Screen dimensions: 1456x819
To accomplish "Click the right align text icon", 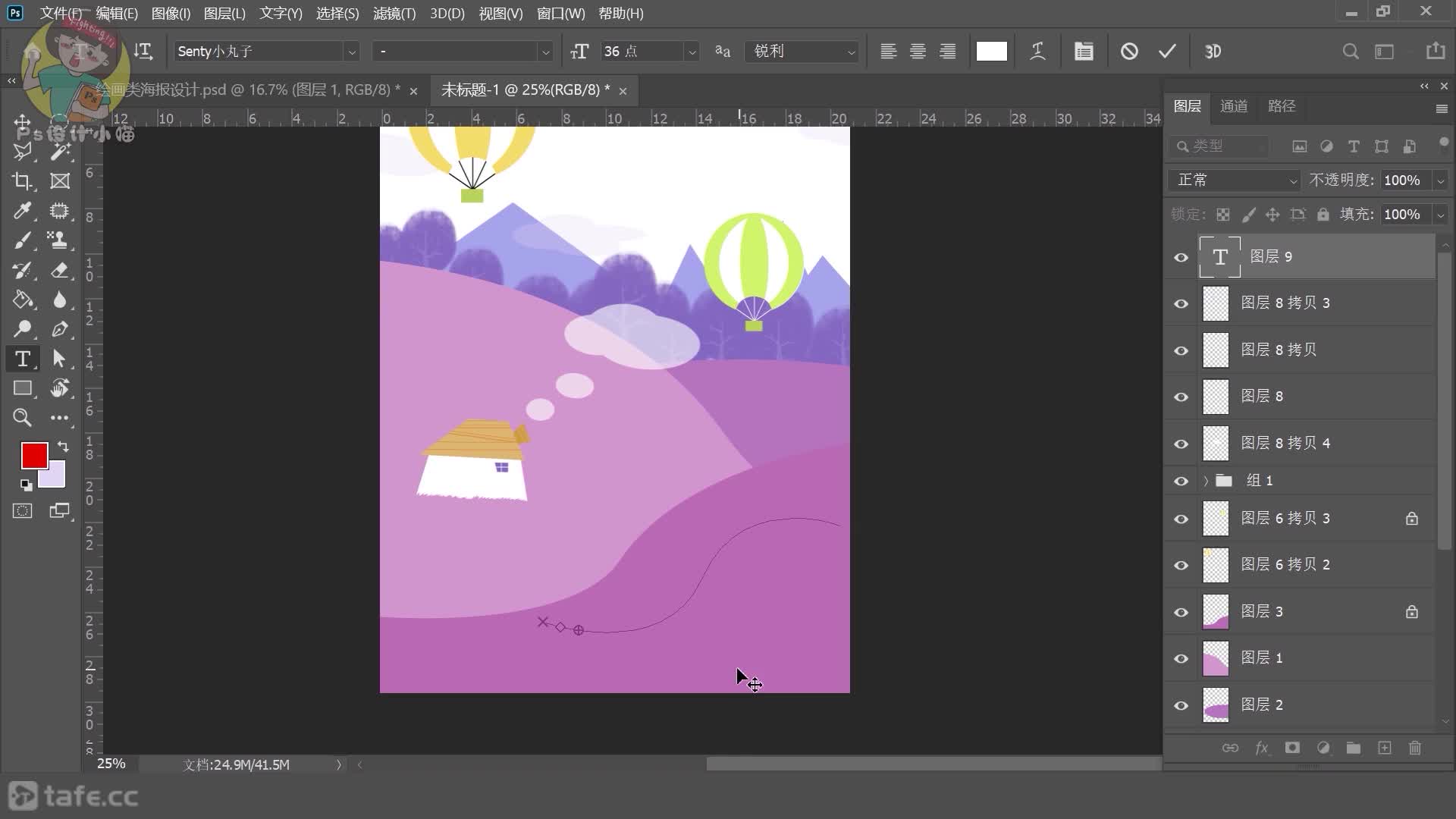I will click(x=947, y=52).
